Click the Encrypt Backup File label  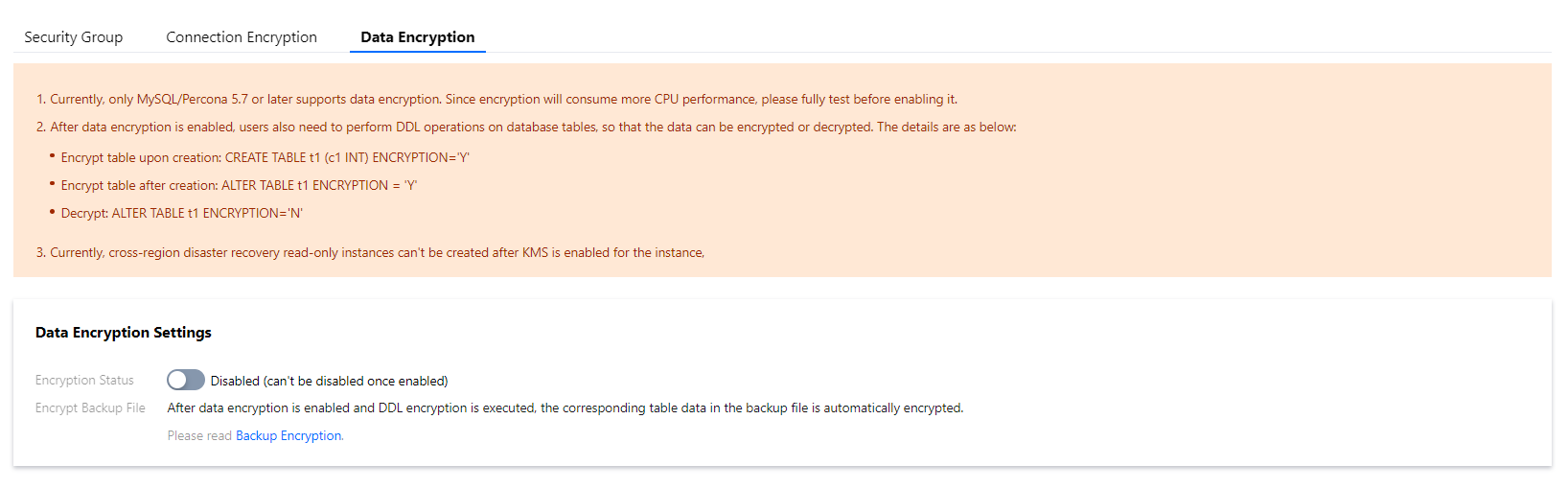[x=90, y=408]
